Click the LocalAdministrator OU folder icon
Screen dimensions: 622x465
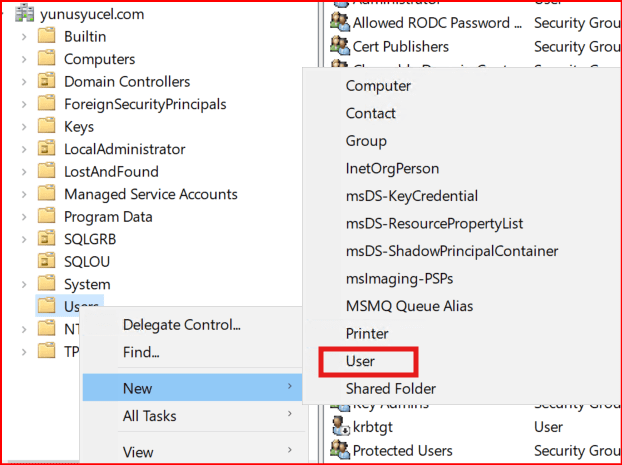(x=46, y=149)
